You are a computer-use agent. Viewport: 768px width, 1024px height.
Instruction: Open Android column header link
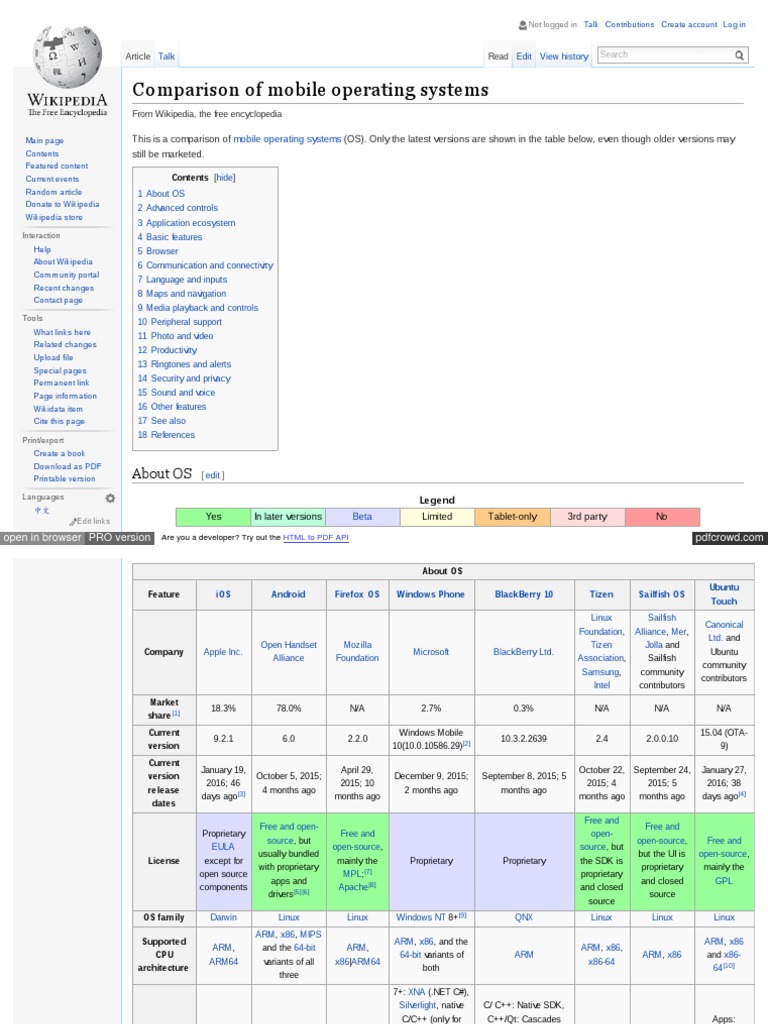(x=289, y=595)
